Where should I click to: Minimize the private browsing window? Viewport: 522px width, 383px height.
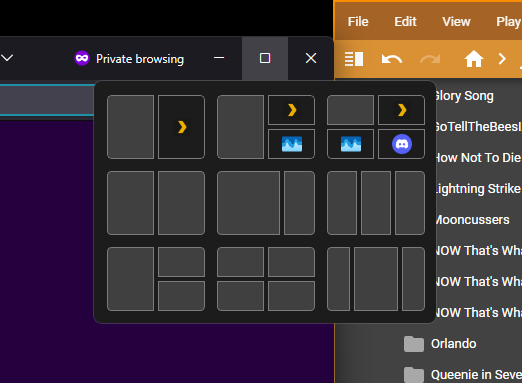[219, 58]
